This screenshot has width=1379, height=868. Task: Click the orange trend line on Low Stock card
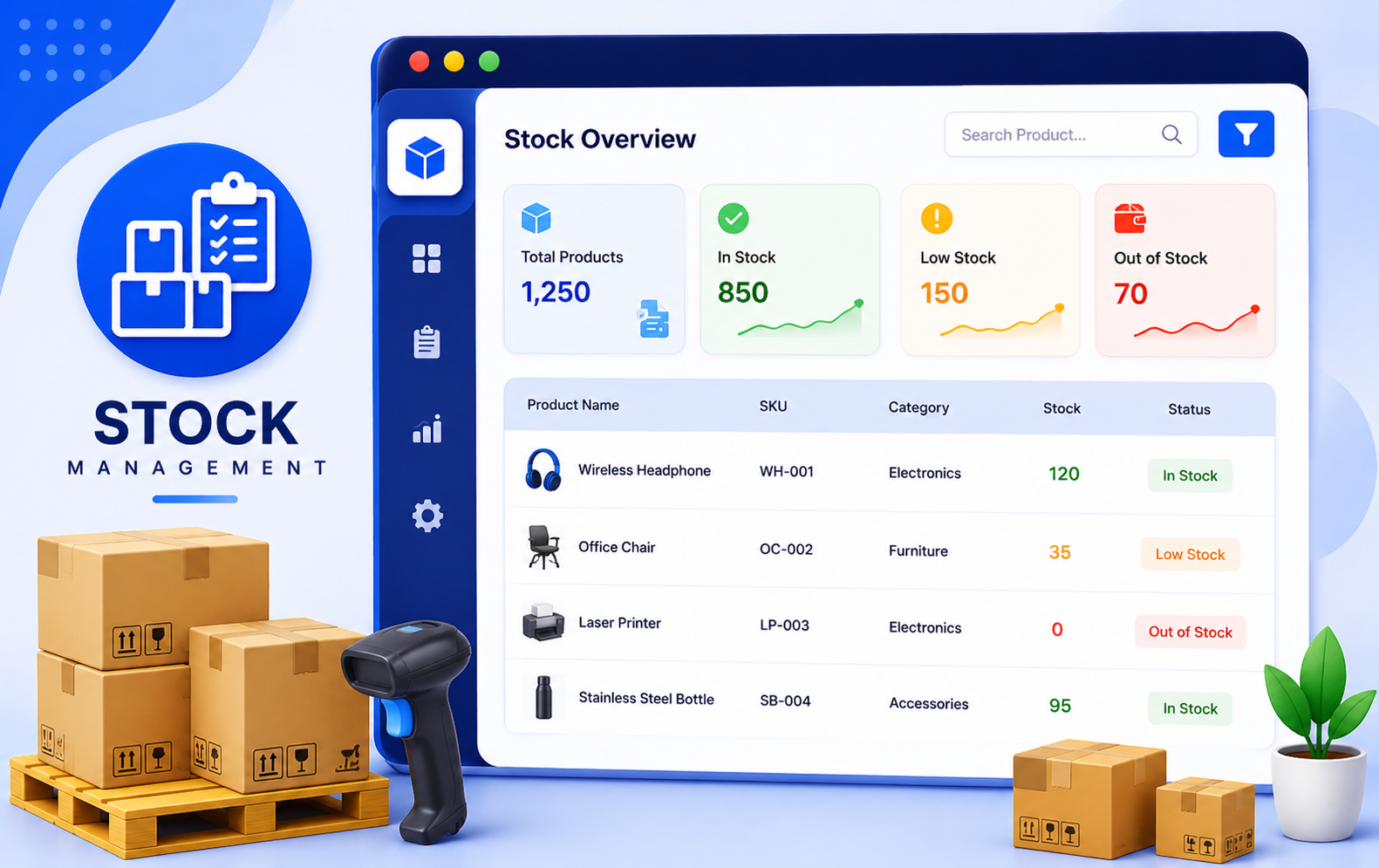coord(1002,321)
